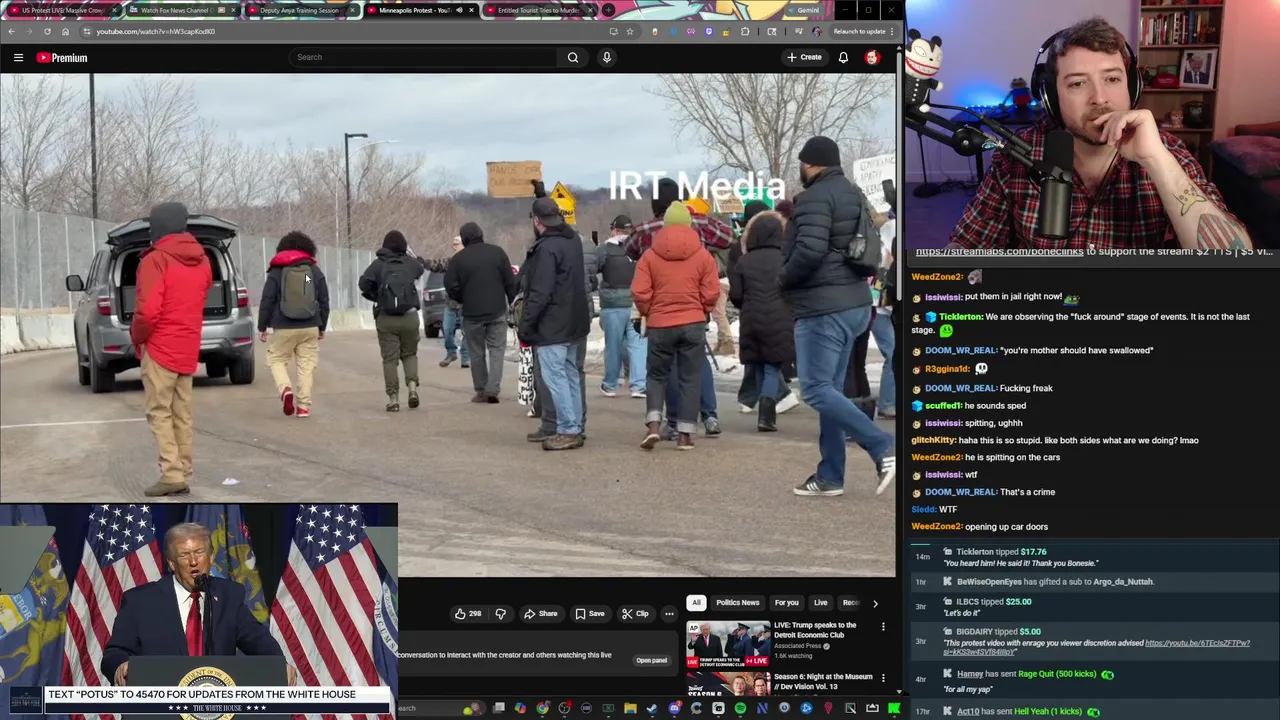This screenshot has width=1280, height=720.
Task: Click the Clip scissors button
Action: click(635, 614)
